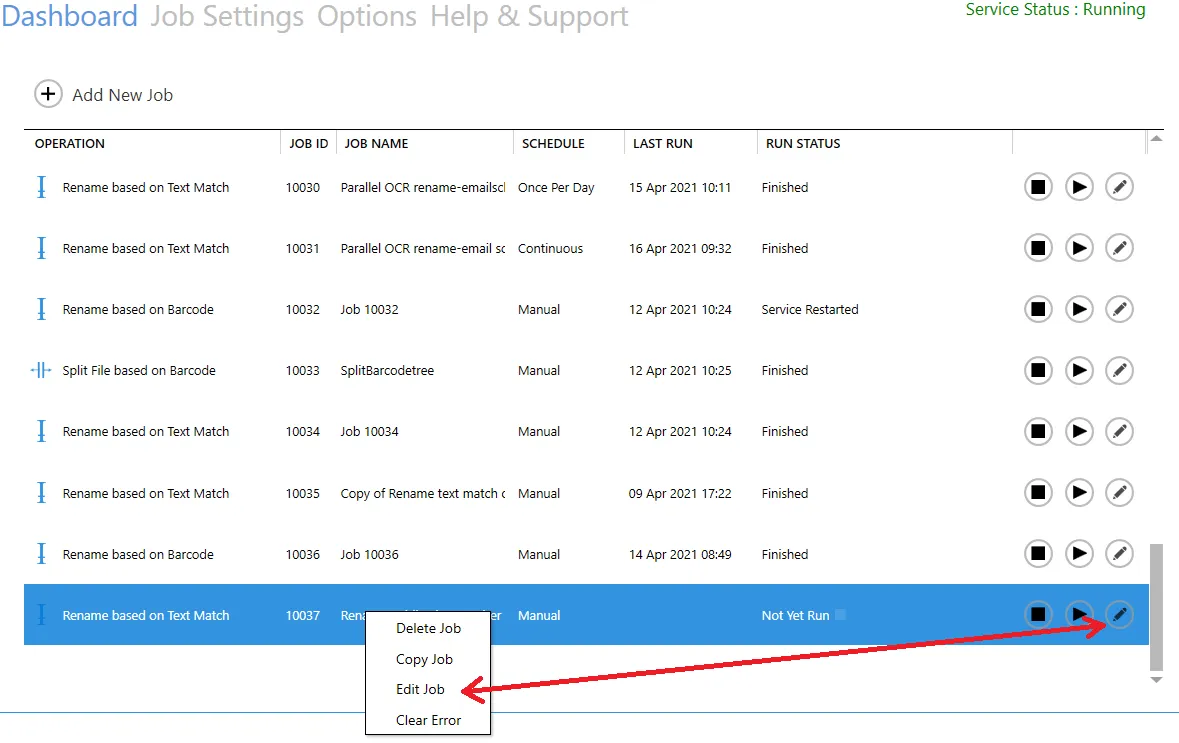Image resolution: width=1179 pixels, height=743 pixels.
Task: Edit job 10032 with the pencil icon
Action: 1120,310
